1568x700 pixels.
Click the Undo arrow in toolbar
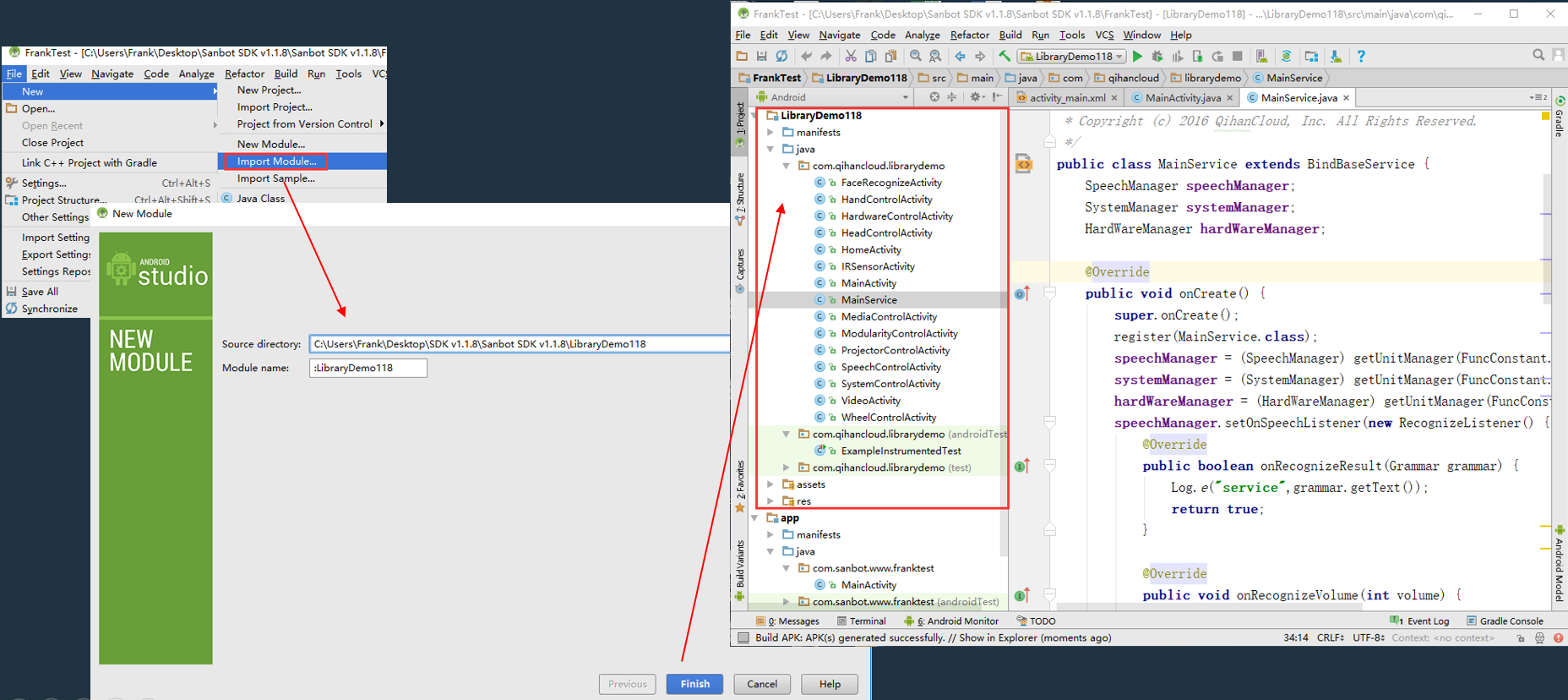pos(807,57)
